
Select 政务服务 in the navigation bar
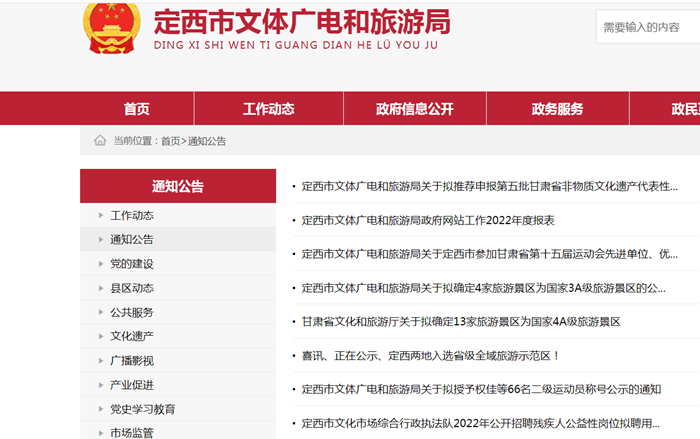[557, 109]
